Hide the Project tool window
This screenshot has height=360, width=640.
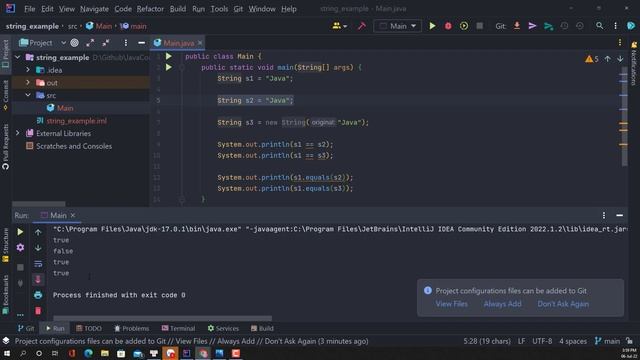tap(141, 43)
